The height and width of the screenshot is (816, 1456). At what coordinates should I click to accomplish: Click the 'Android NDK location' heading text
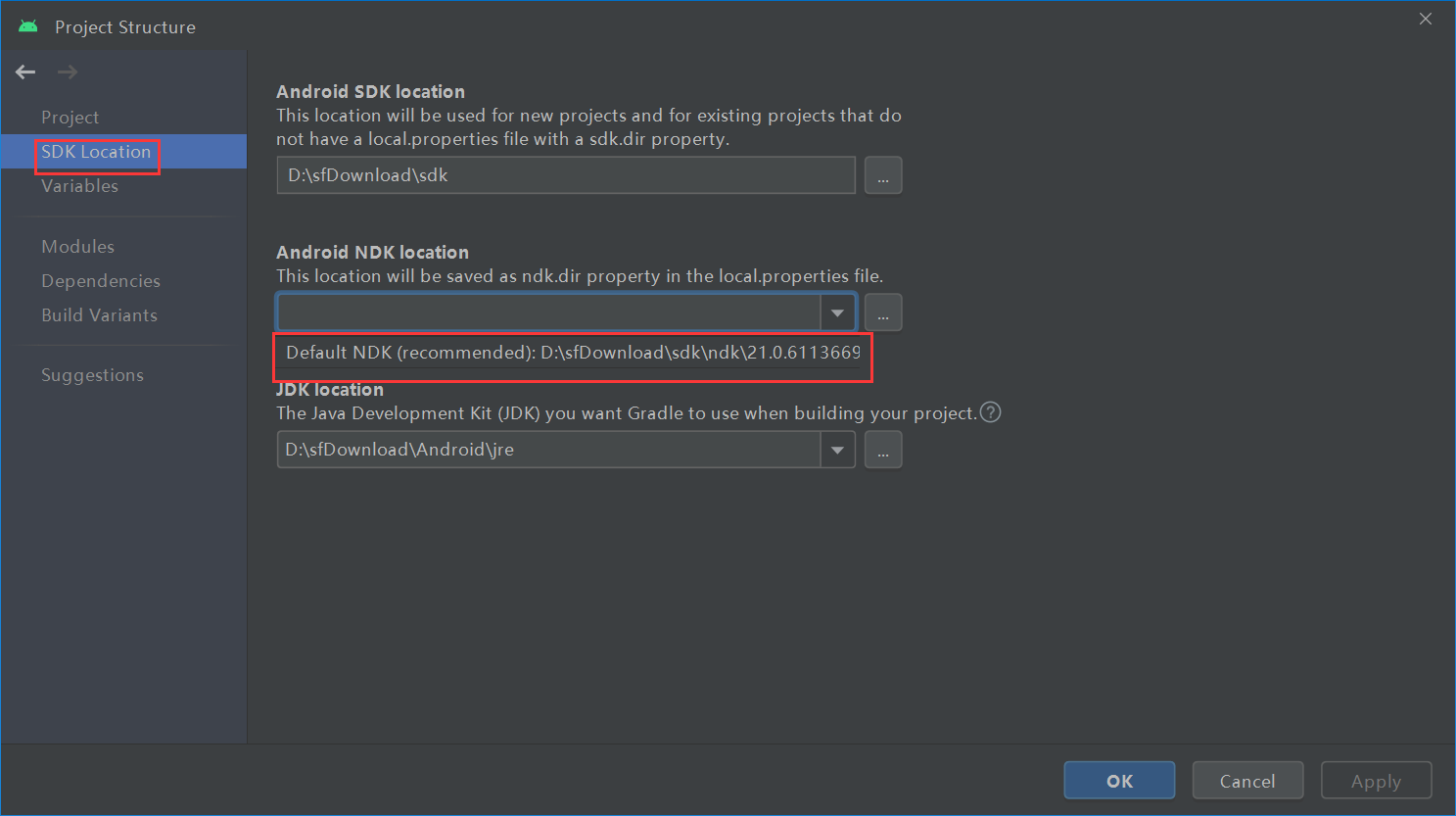tap(372, 252)
